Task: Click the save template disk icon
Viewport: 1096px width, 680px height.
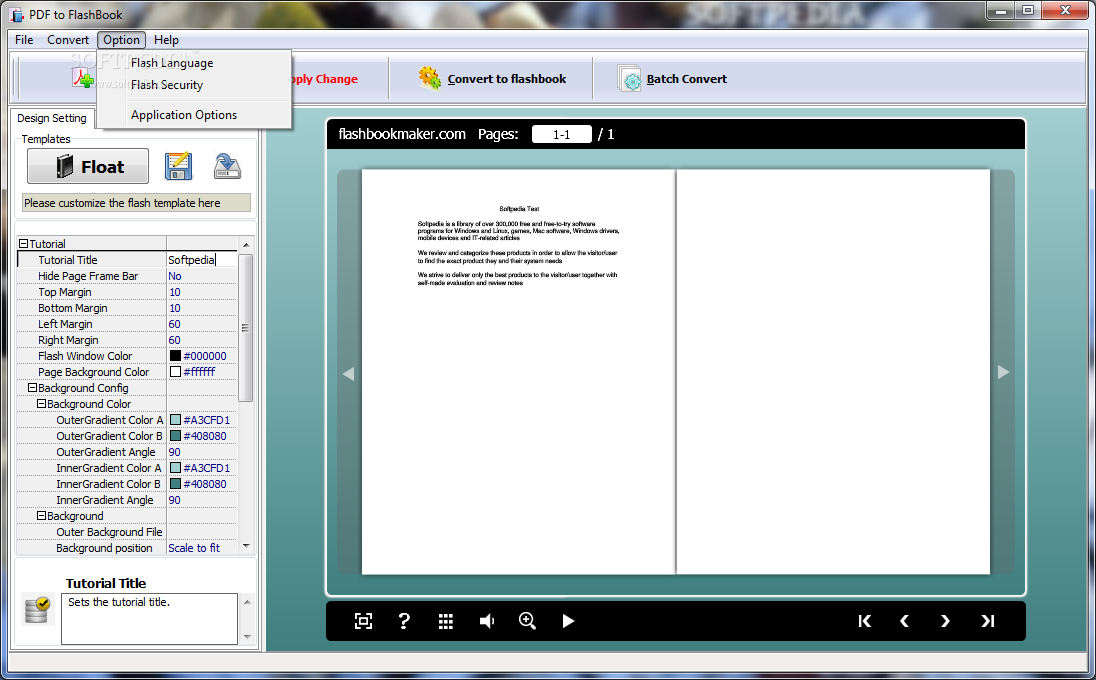Action: click(178, 166)
